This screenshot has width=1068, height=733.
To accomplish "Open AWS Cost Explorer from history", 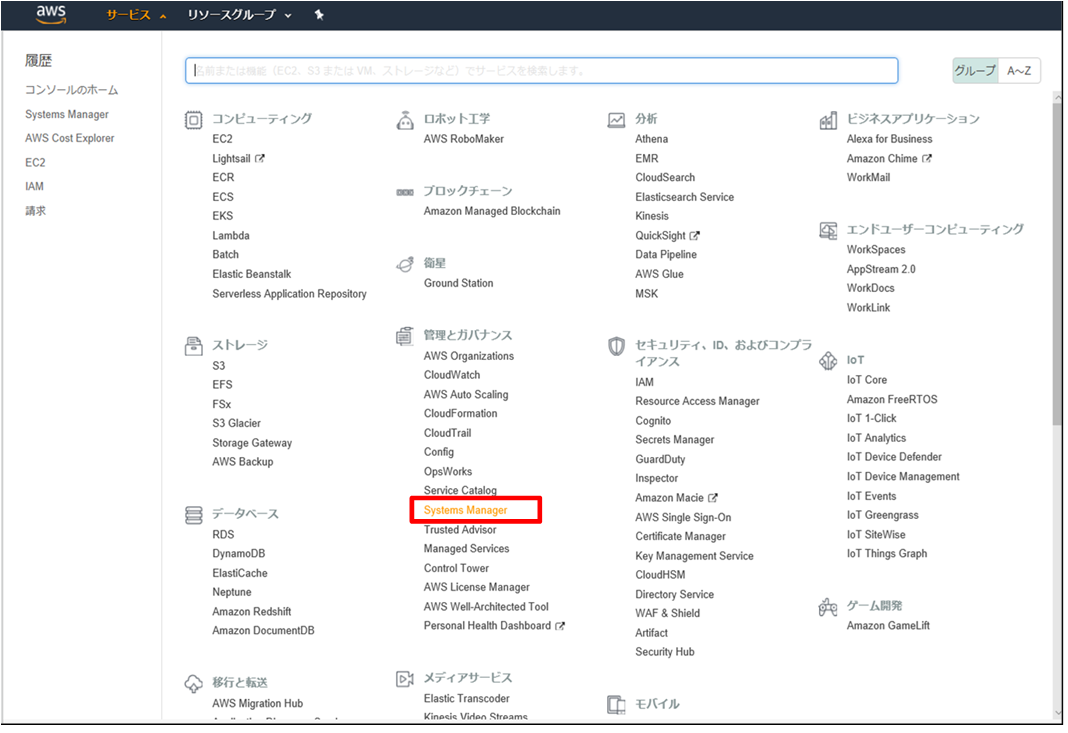I will pos(70,138).
